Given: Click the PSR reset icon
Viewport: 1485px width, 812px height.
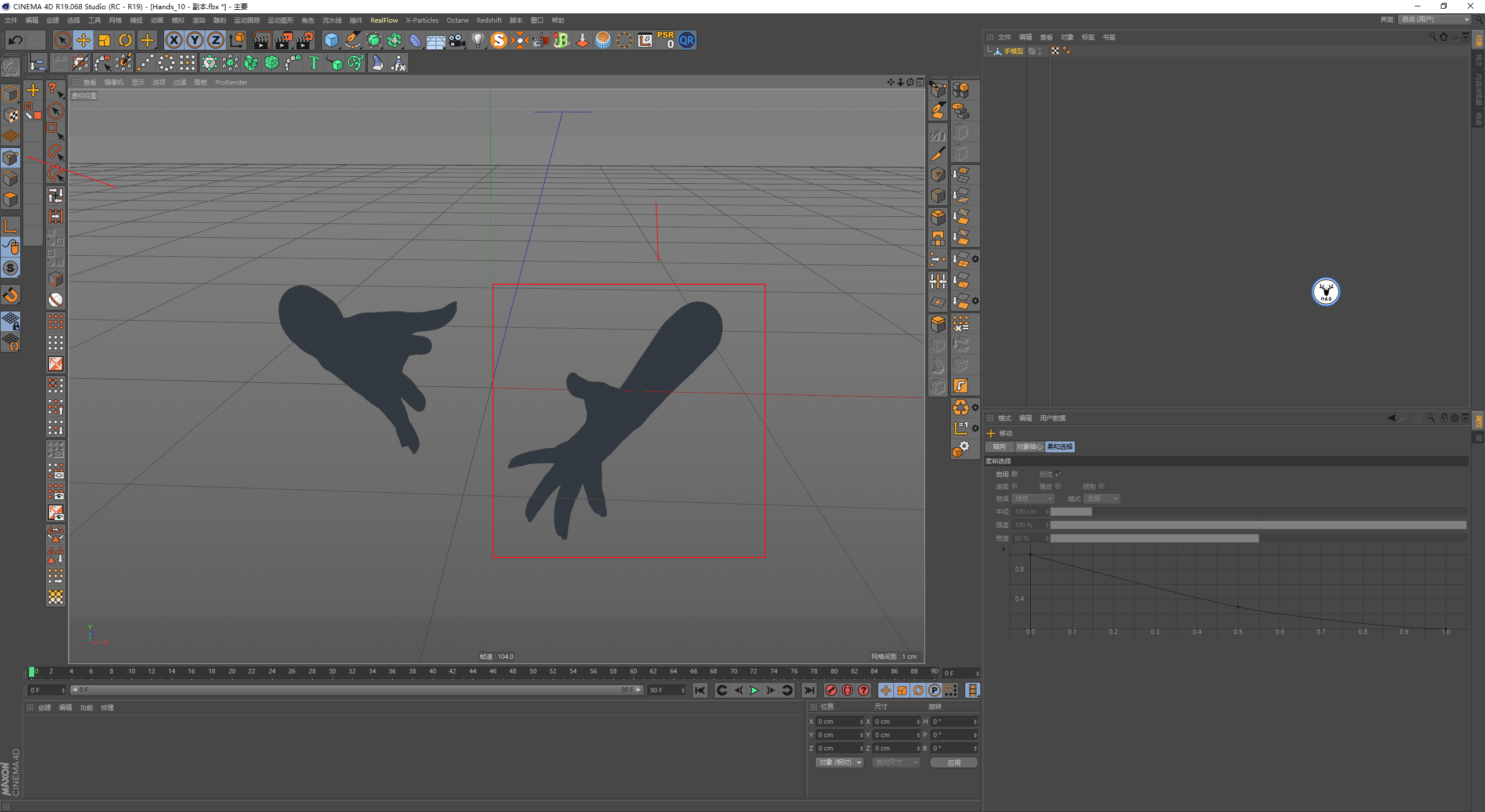Looking at the screenshot, I should click(x=665, y=40).
